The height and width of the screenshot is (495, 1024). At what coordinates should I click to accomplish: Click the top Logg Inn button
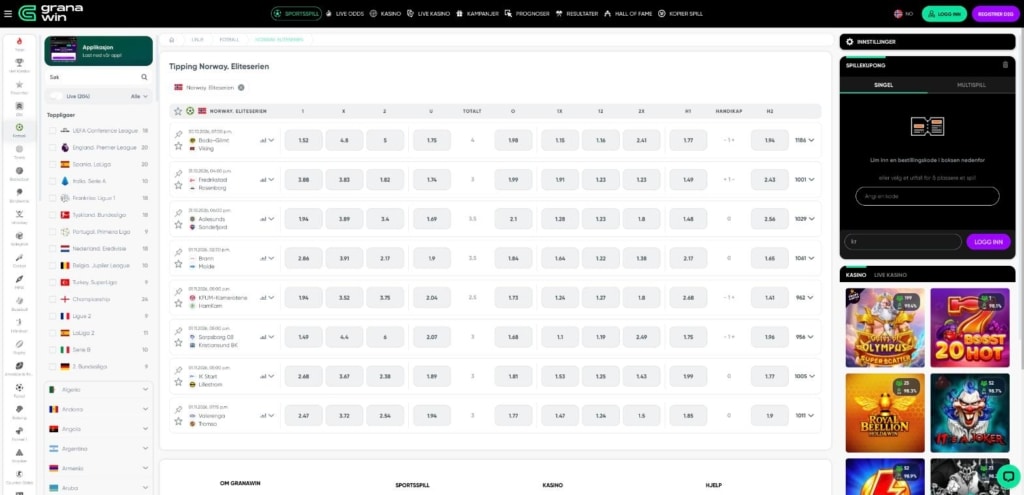(x=944, y=14)
